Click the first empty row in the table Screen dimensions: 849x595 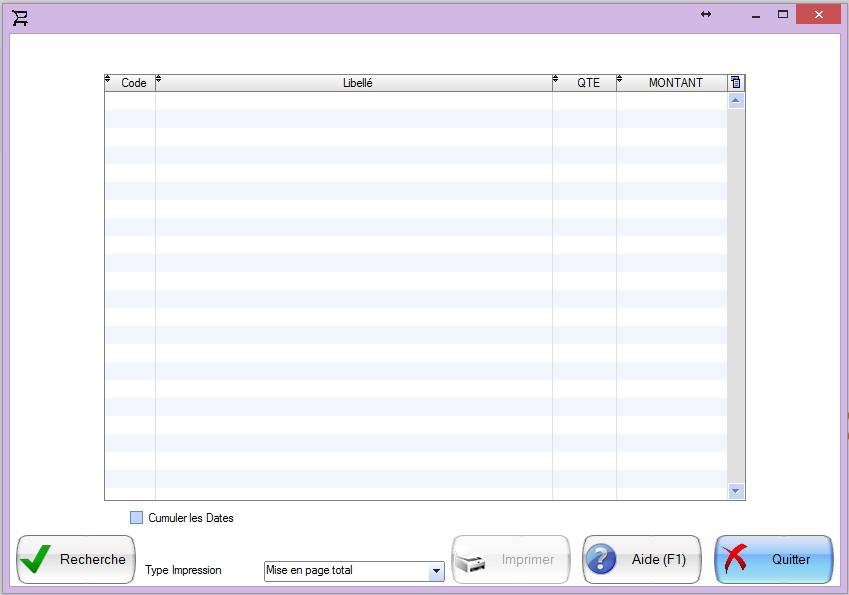click(415, 101)
